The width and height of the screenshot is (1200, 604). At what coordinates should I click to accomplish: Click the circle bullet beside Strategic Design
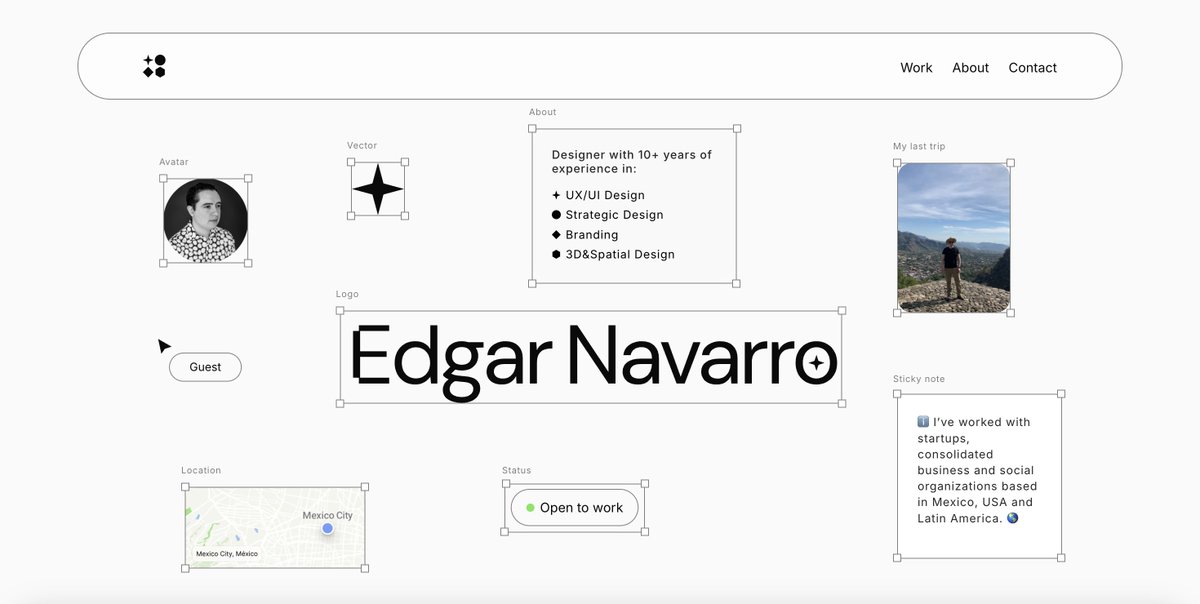(x=556, y=215)
